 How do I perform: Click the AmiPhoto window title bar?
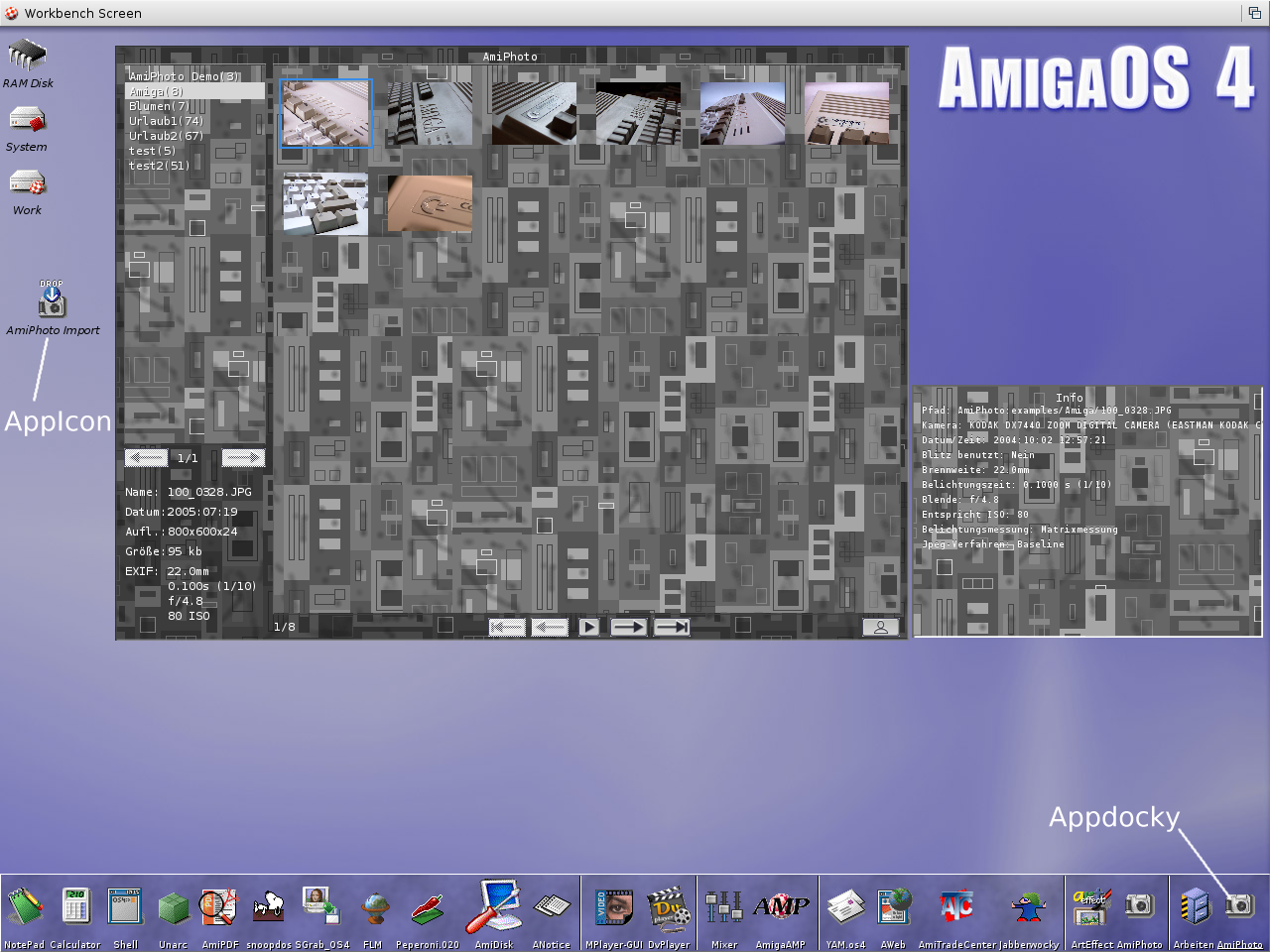tap(511, 56)
